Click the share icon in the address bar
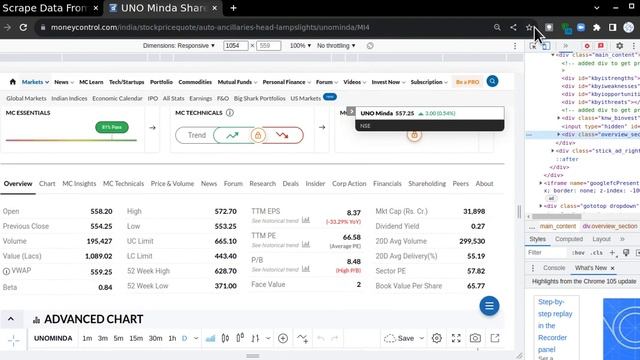The image size is (640, 360). click(x=513, y=27)
